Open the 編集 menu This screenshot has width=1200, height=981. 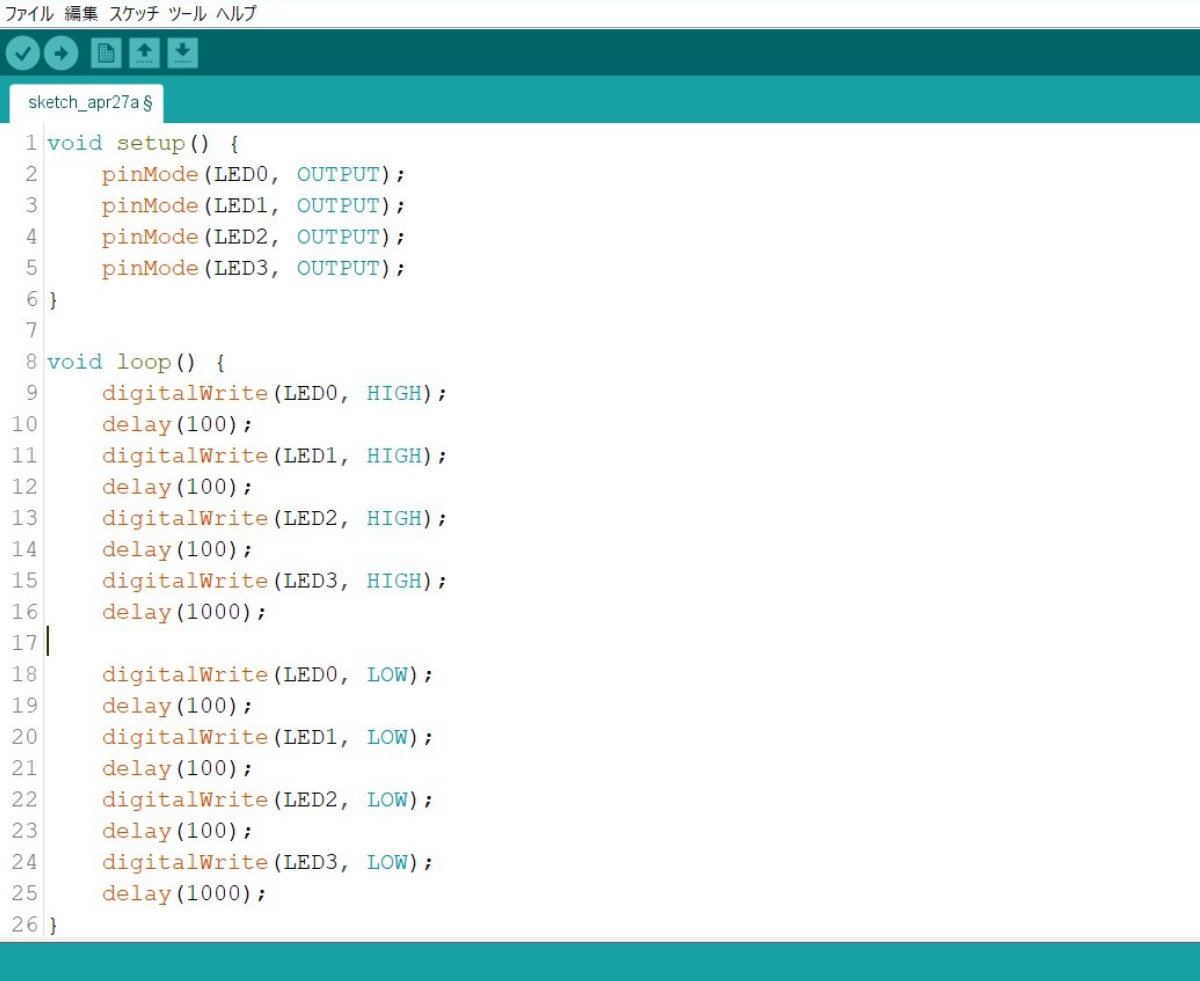[81, 13]
